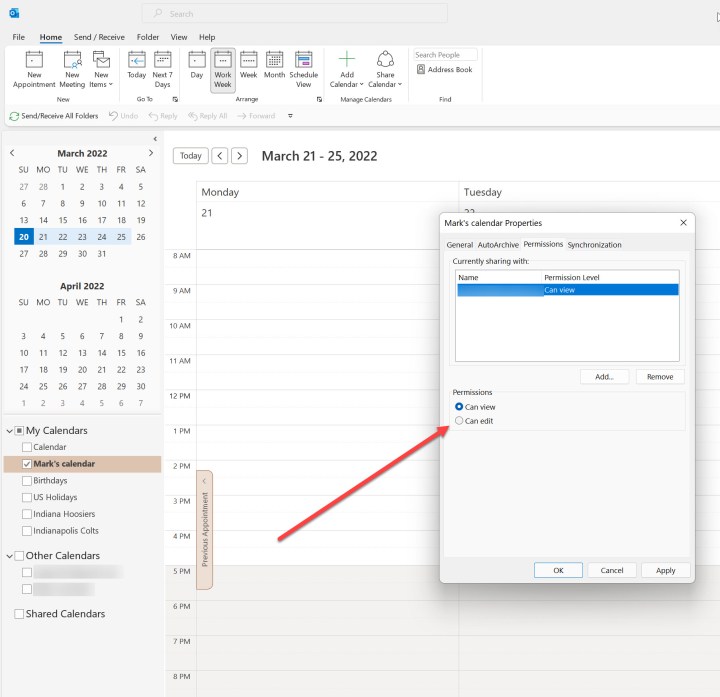Image resolution: width=720 pixels, height=697 pixels.
Task: Open the Go To dialog launcher
Action: click(x=175, y=99)
